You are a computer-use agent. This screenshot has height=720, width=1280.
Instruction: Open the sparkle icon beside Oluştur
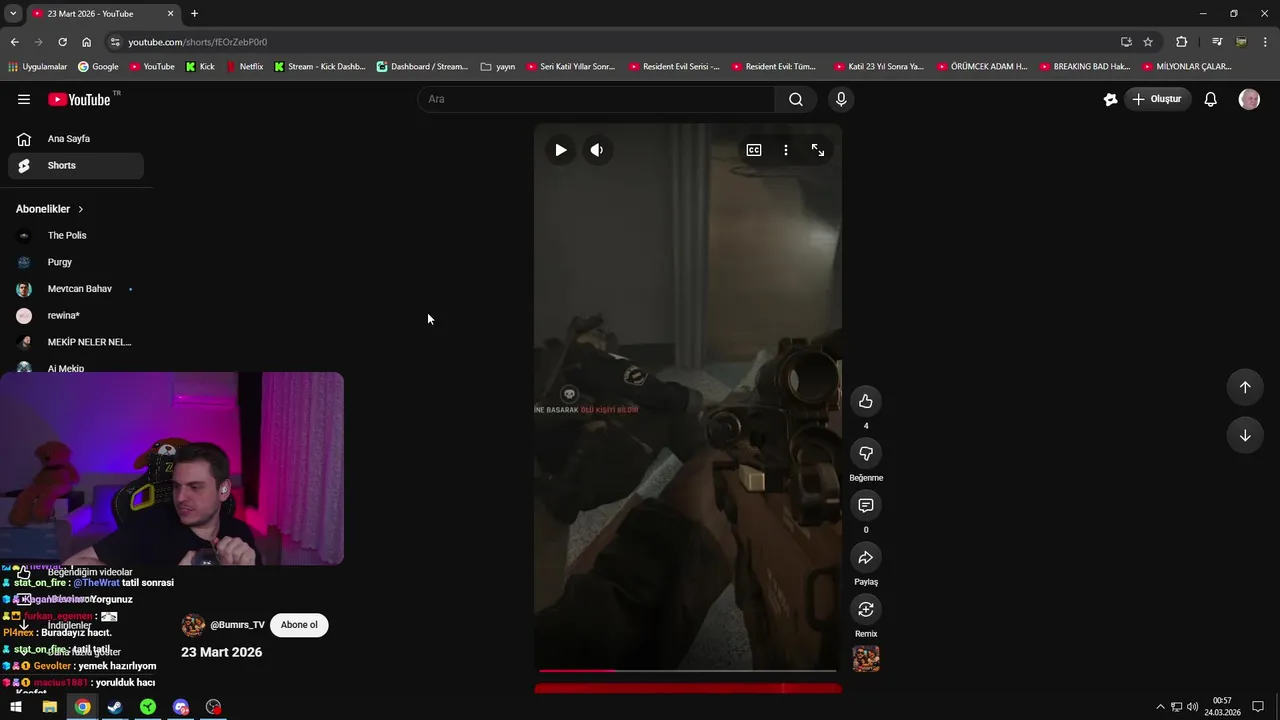click(1110, 99)
